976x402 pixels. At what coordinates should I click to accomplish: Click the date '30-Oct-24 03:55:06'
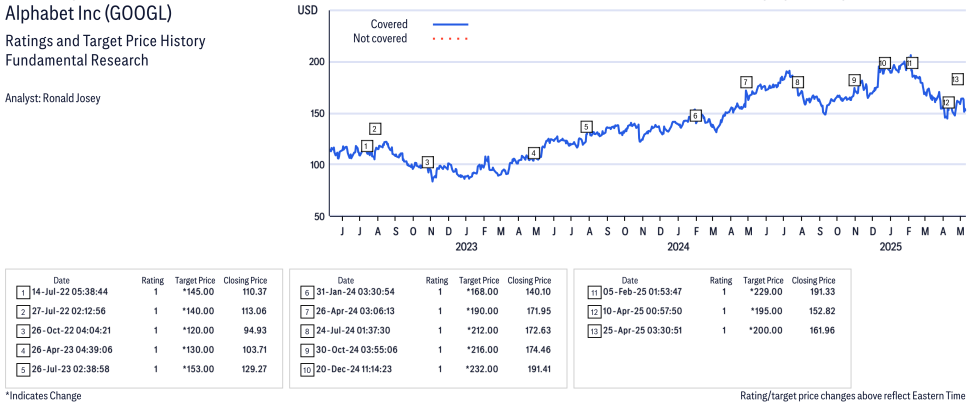tap(355, 350)
